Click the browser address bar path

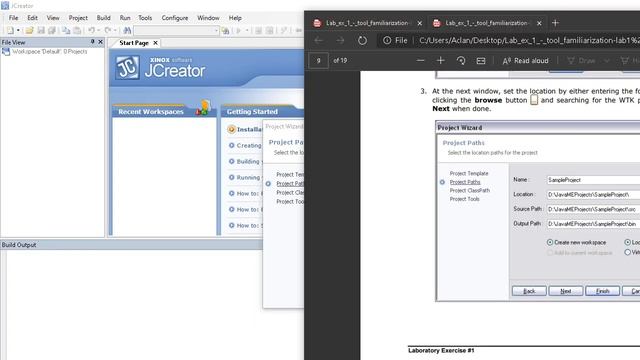pyautogui.click(x=529, y=40)
